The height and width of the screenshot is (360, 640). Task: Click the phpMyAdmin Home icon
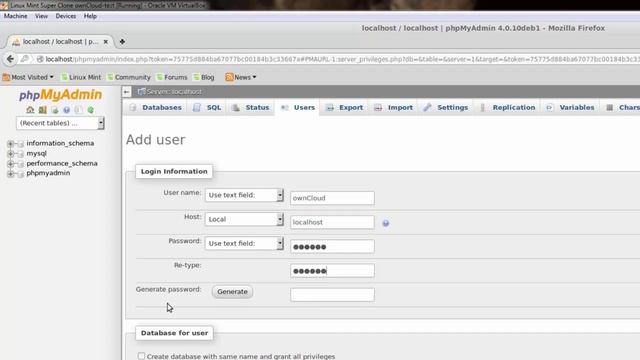point(30,110)
